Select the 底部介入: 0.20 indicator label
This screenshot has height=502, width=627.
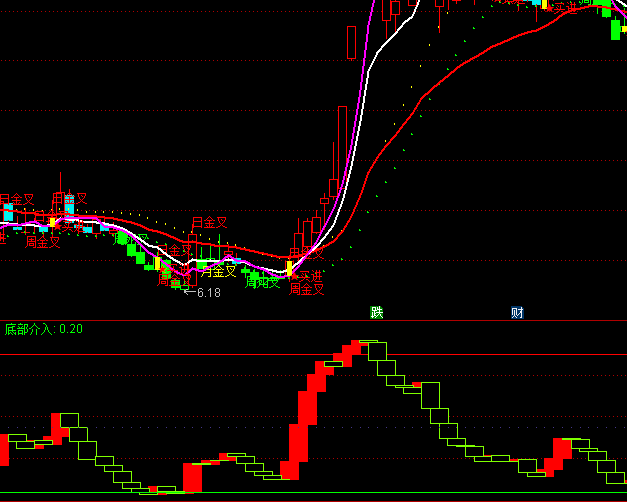(44, 329)
